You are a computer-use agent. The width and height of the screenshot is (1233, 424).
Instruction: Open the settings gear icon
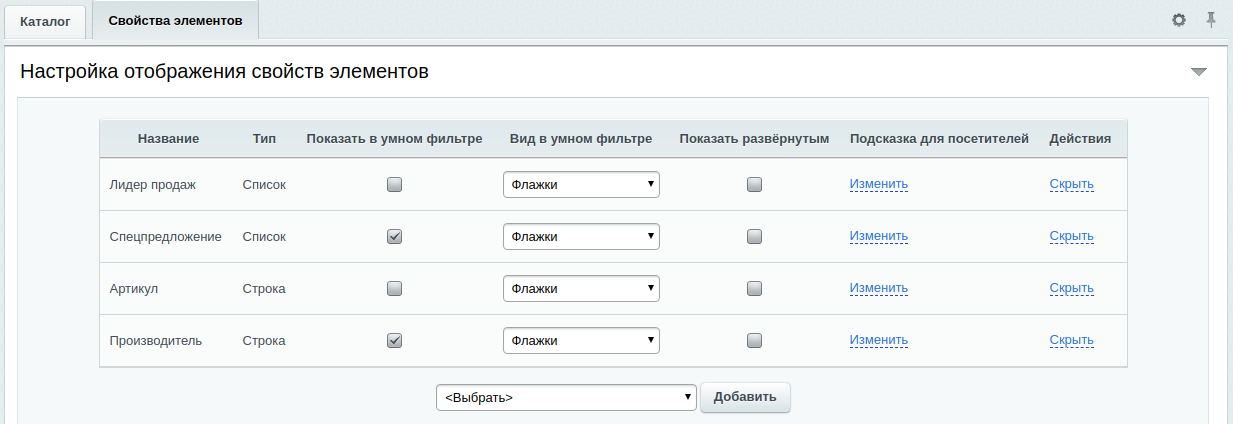[1179, 19]
